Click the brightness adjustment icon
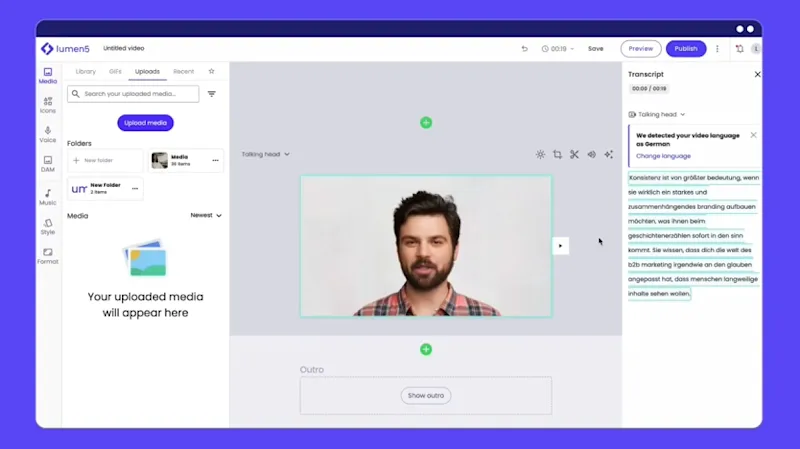 pos(540,154)
